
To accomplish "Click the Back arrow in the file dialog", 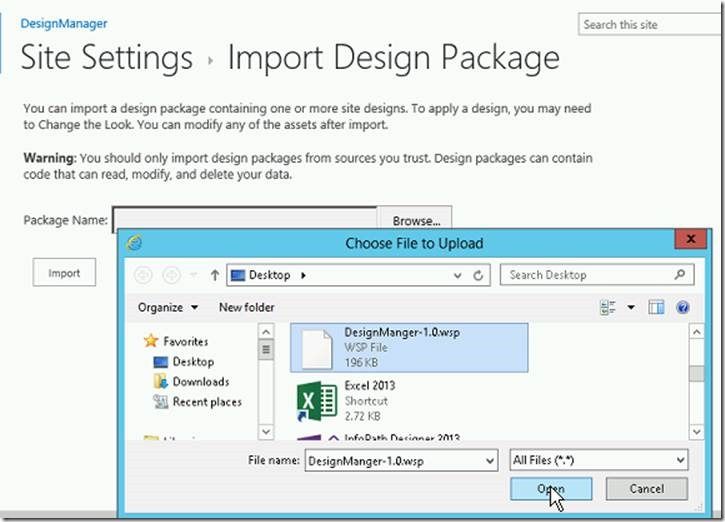I will click(x=143, y=276).
